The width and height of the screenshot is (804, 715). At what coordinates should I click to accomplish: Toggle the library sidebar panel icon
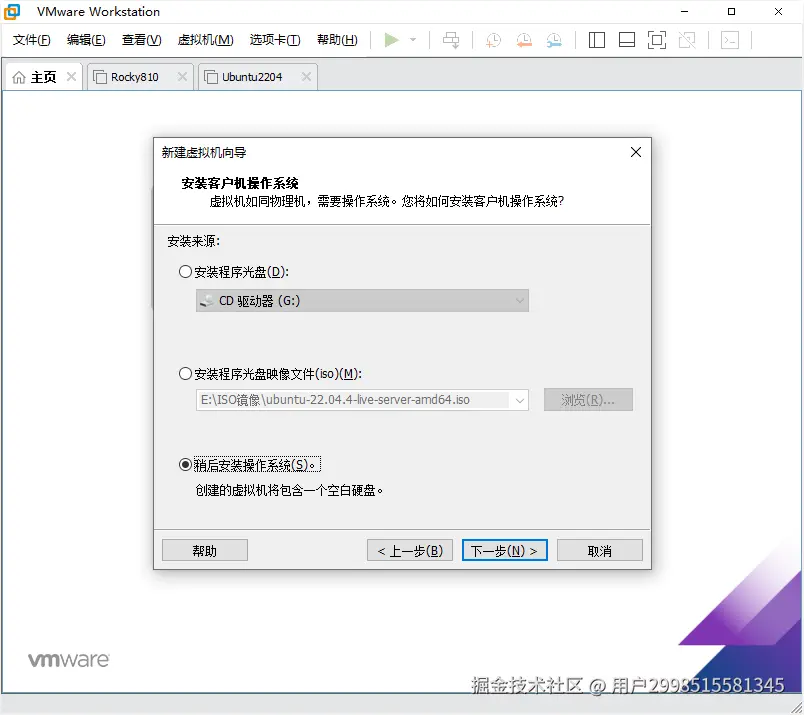(x=596, y=40)
